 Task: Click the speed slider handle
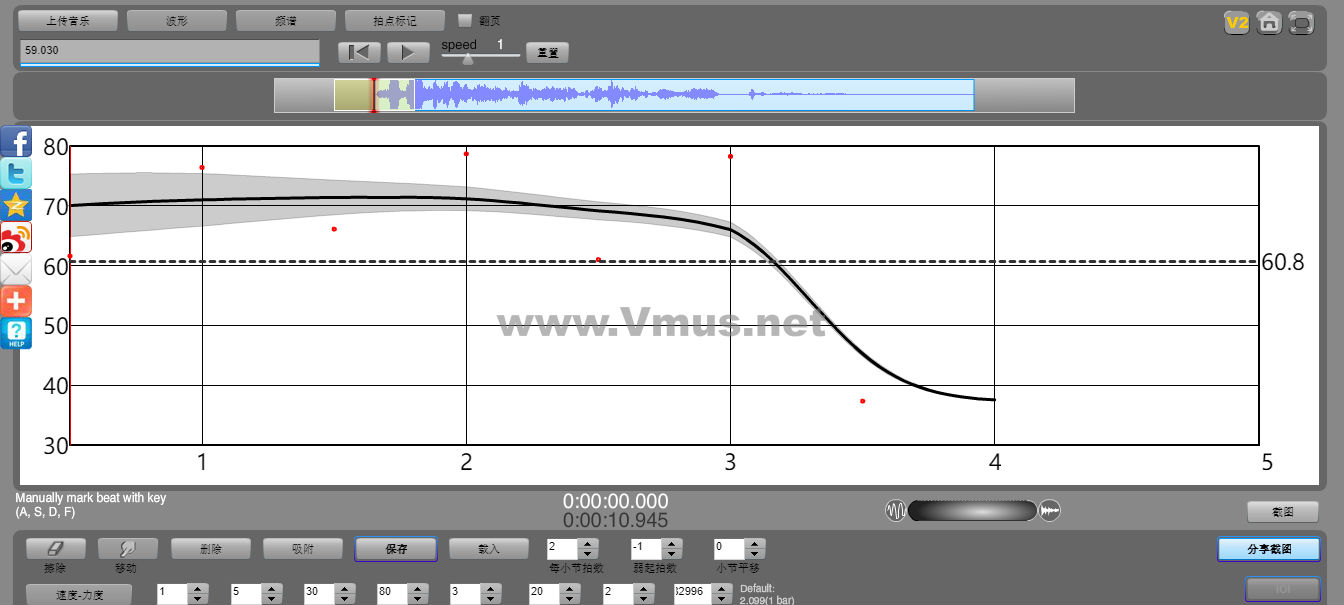click(x=467, y=58)
